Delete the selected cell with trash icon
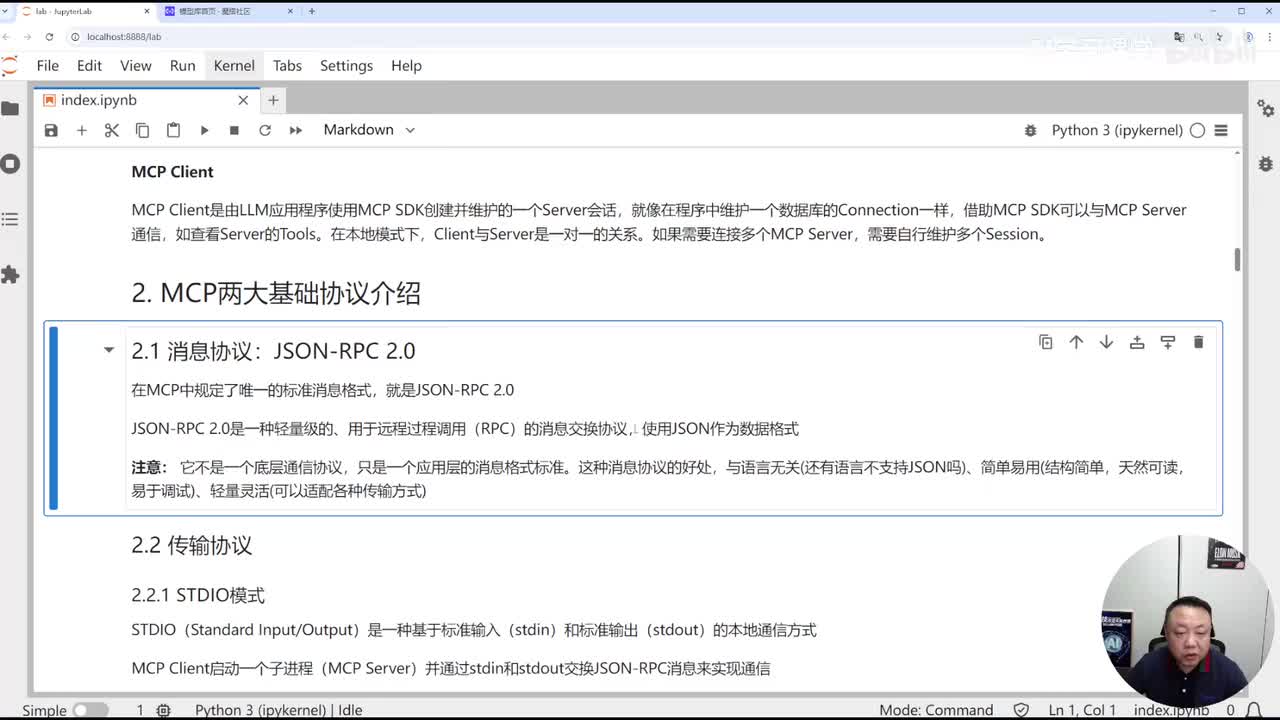1280x720 pixels. (x=1198, y=342)
